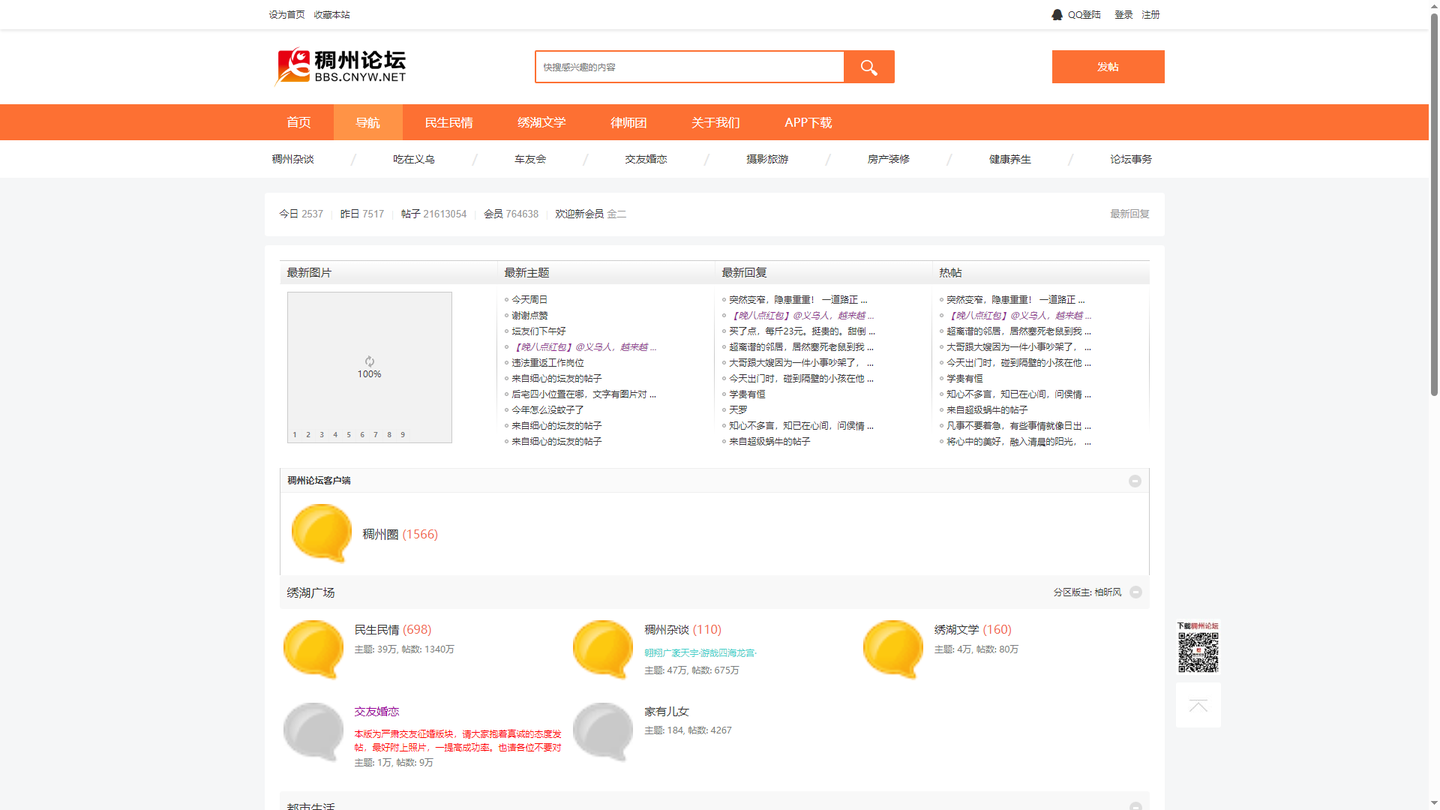Viewport: 1440px width, 810px height.
Task: Open the 律师团 menu item
Action: tap(629, 122)
